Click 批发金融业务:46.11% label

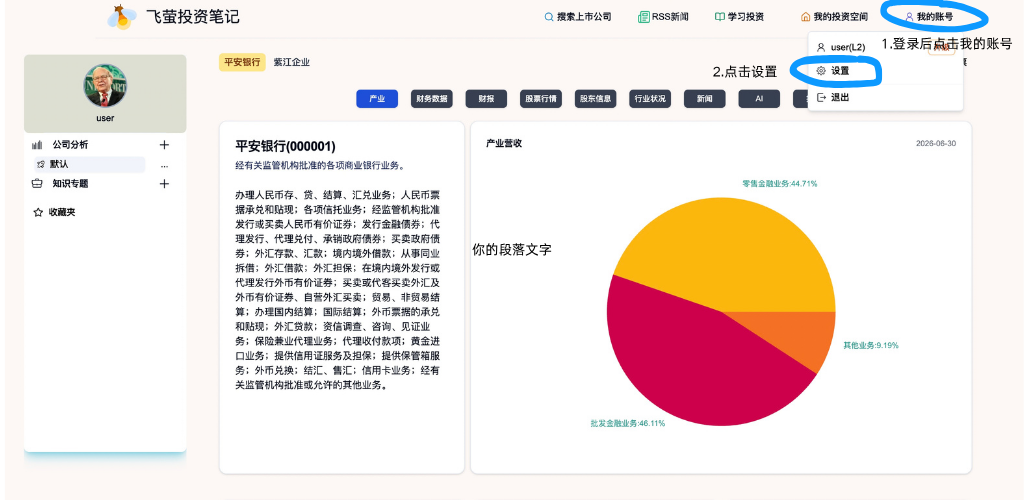[x=628, y=424]
